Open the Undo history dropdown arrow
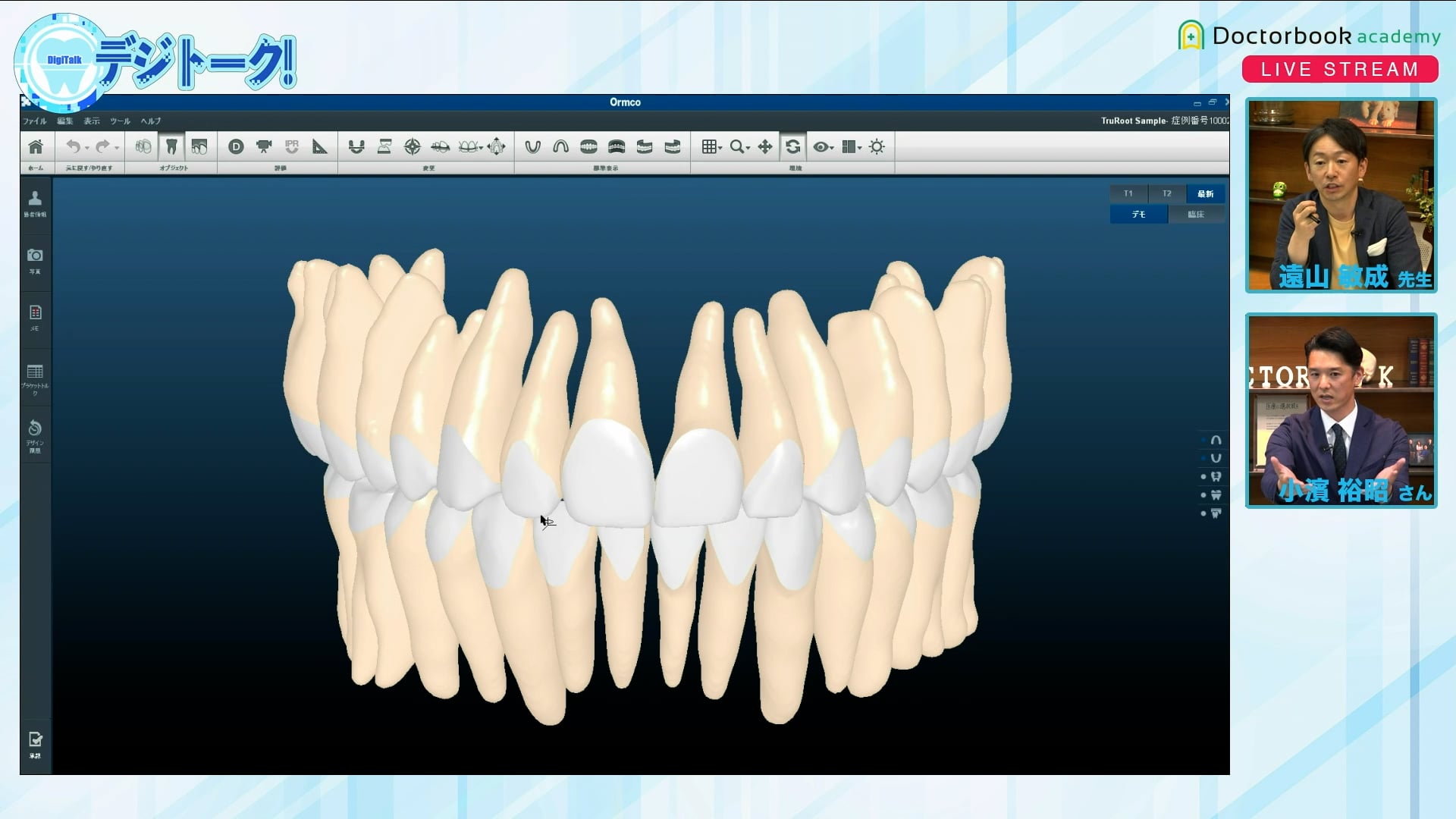This screenshot has height=819, width=1456. click(x=86, y=148)
